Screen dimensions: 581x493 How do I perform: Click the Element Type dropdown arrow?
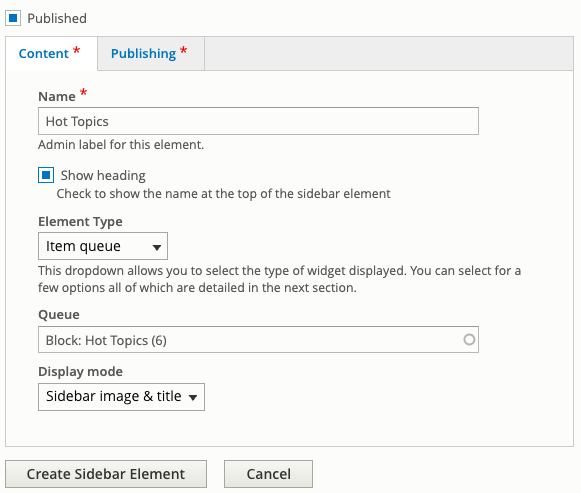(x=157, y=247)
